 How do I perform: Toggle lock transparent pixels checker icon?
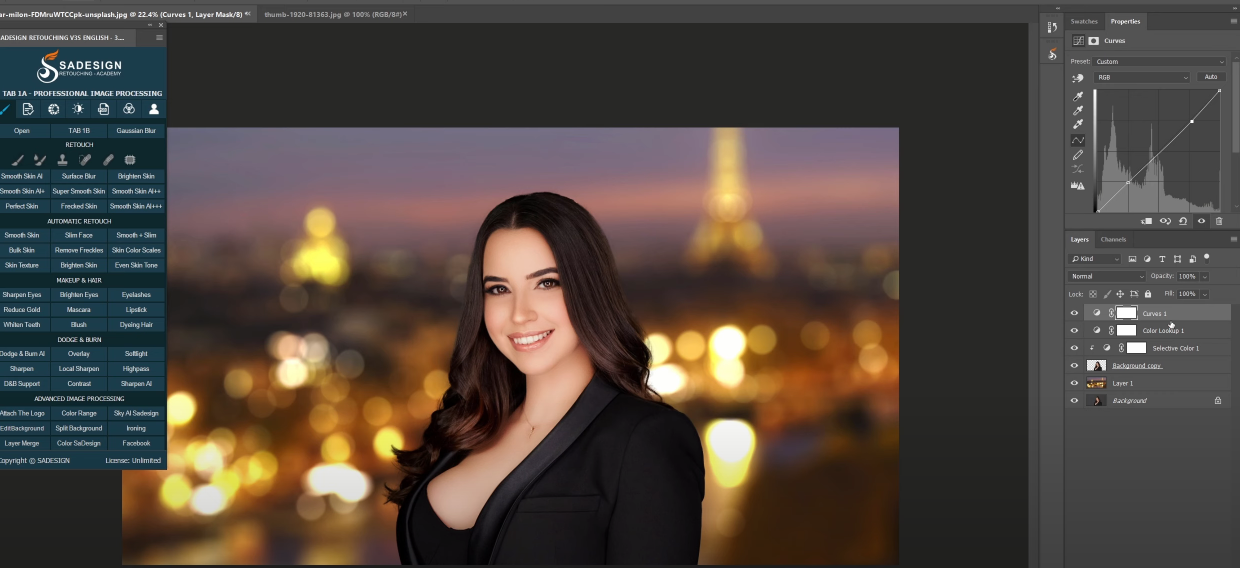pos(1093,294)
